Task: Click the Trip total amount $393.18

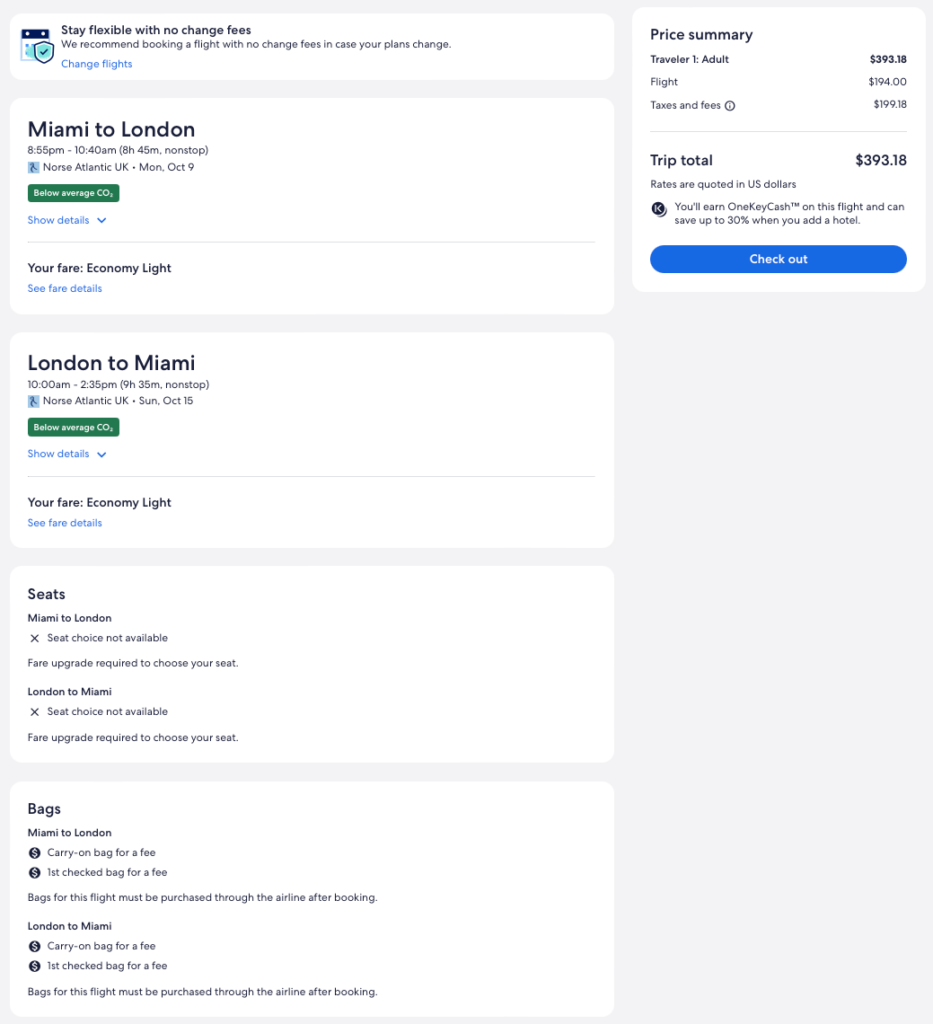Action: 880,160
